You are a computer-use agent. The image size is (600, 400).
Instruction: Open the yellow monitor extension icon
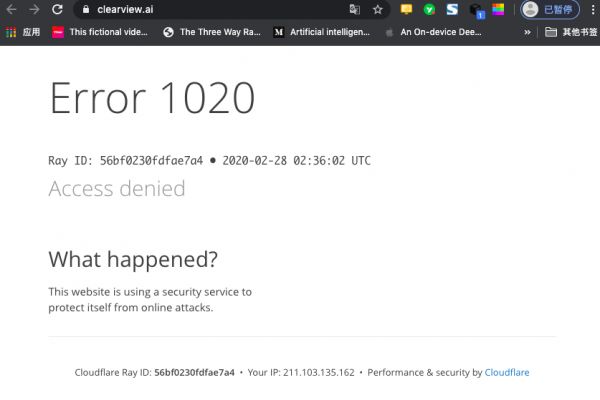(x=406, y=10)
